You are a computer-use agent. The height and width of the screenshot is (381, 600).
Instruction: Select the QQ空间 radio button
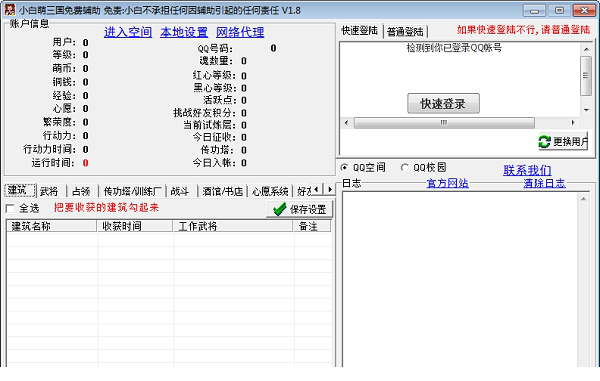tap(344, 167)
